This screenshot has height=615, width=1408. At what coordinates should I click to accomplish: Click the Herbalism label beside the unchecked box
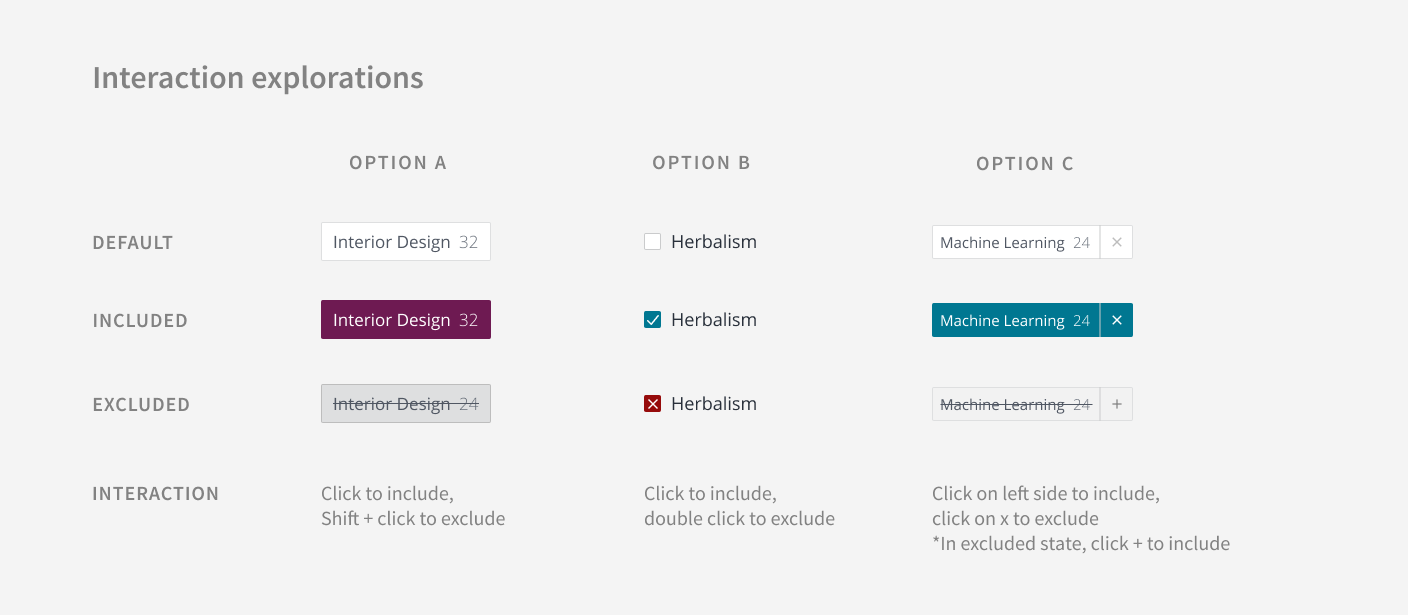coord(714,242)
